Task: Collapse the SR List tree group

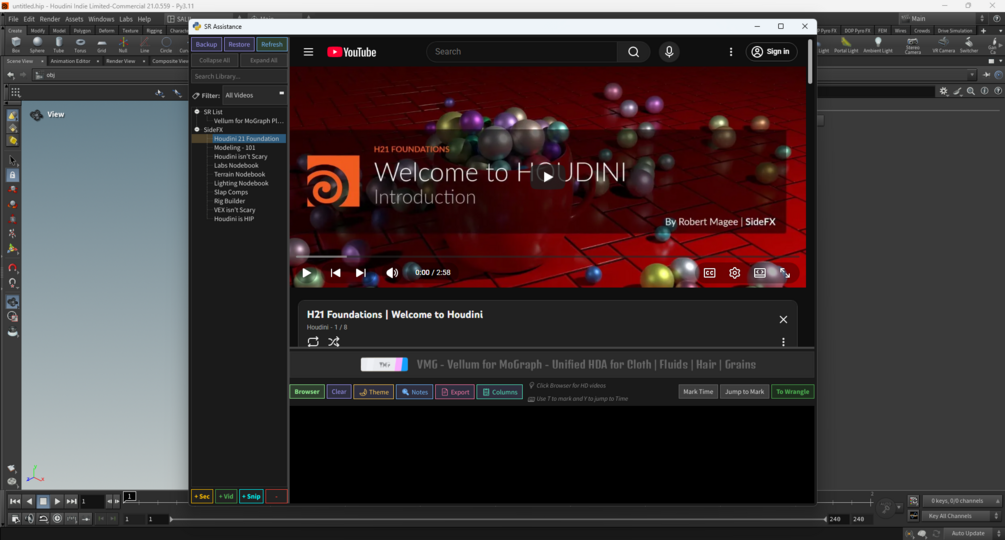Action: click(x=197, y=111)
